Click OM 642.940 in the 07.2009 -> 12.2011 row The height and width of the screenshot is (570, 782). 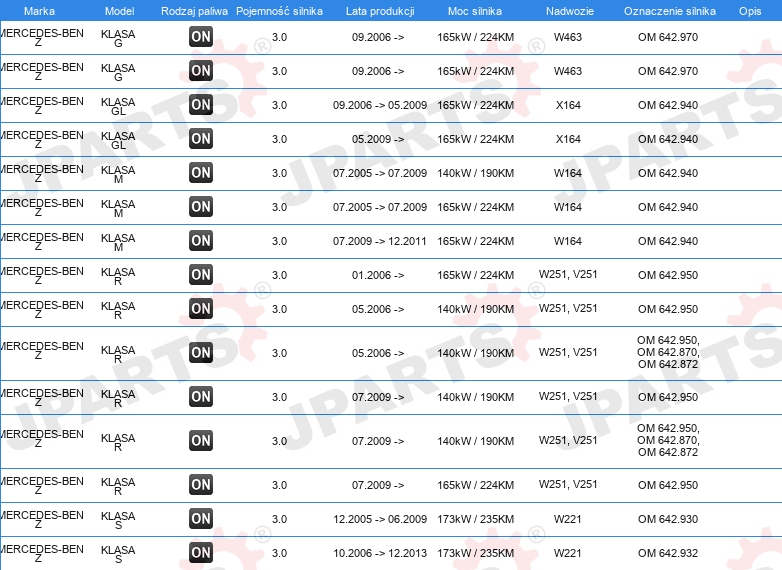[x=668, y=241]
